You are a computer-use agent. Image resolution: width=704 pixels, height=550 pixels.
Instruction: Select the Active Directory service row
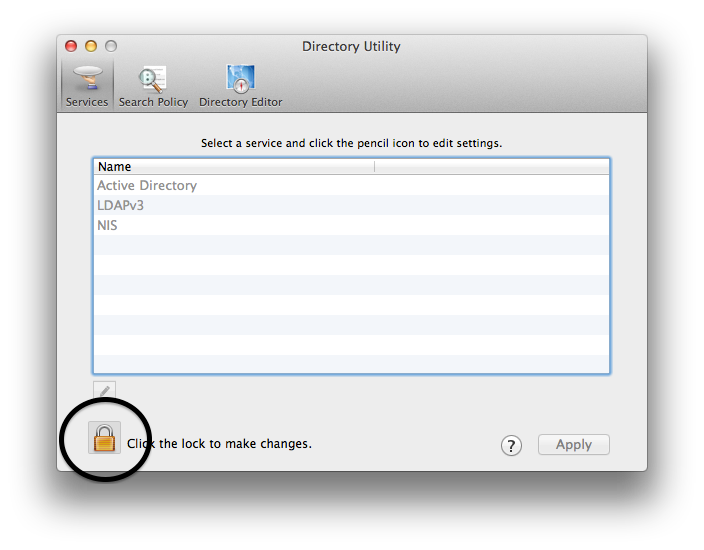point(147,186)
